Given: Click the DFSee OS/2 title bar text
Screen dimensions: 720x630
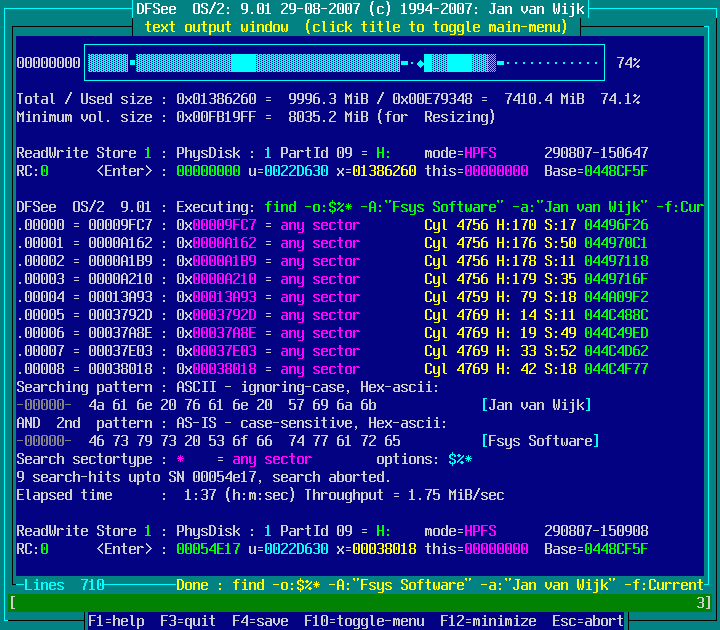Looking at the screenshot, I should pyautogui.click(x=360, y=9).
